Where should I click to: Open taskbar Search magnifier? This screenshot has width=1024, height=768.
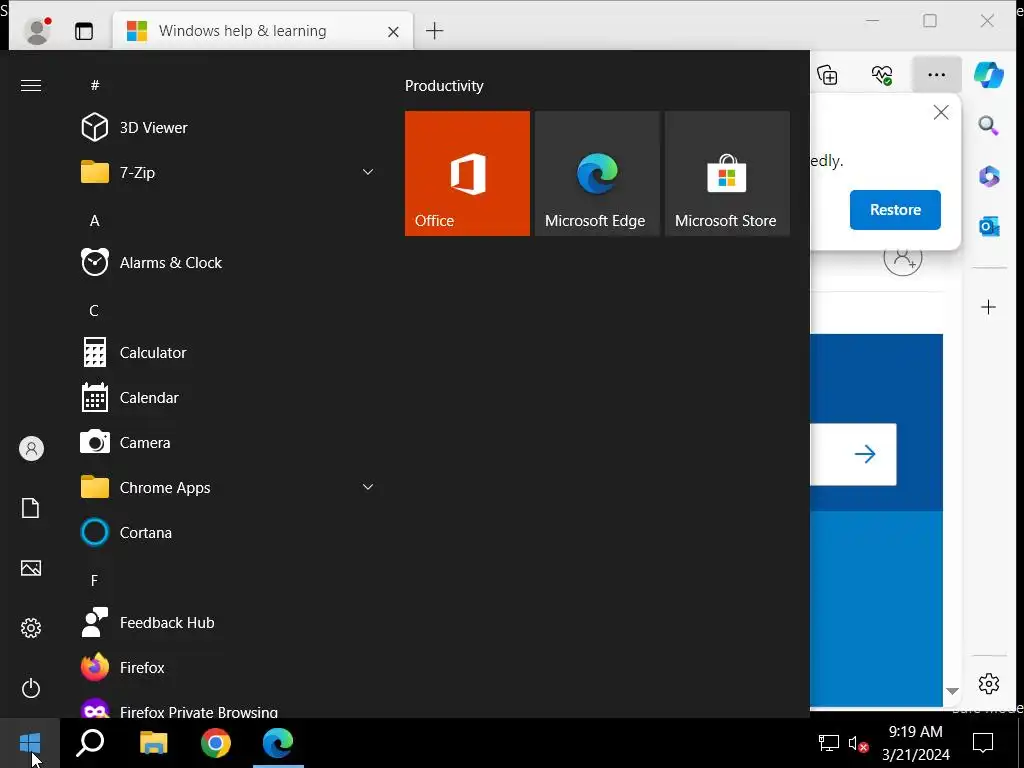tap(90, 743)
